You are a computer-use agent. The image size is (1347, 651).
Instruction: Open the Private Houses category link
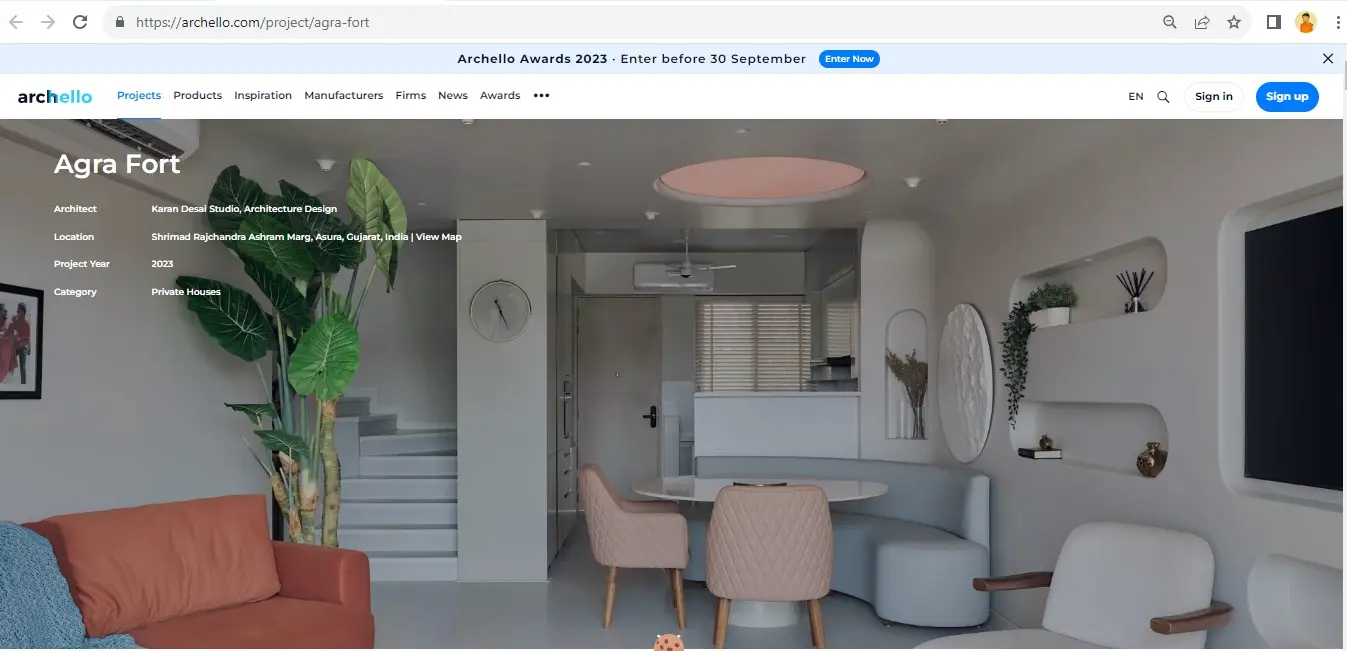186,292
